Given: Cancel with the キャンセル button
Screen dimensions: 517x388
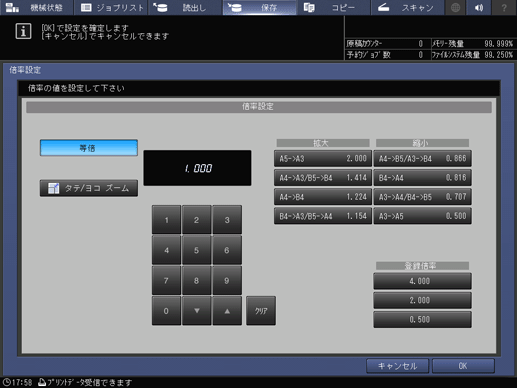Looking at the screenshot, I should click(x=397, y=366).
